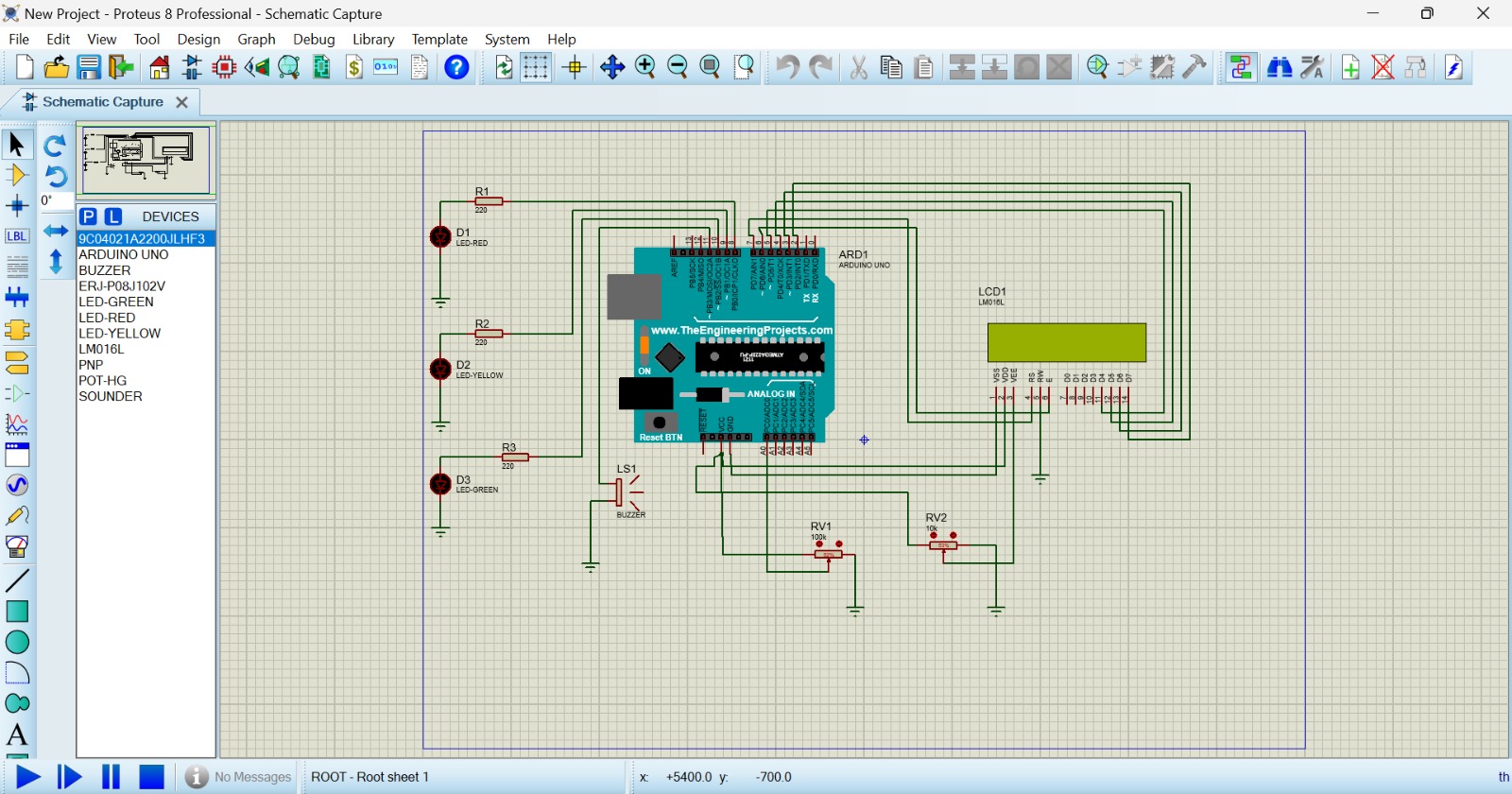
Task: Click the Search and Tag binoculars icon
Action: click(x=1280, y=67)
